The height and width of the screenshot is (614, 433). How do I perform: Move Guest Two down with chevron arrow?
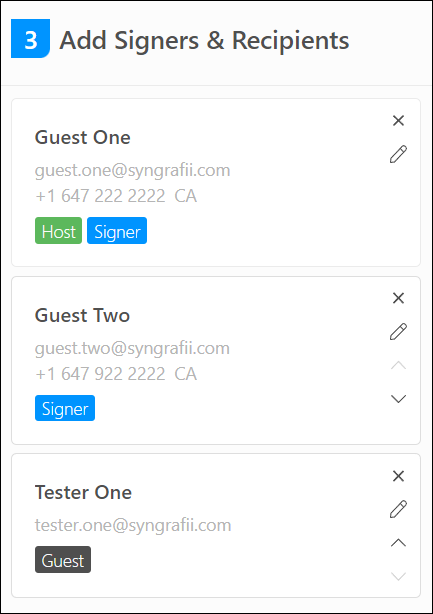tap(398, 399)
